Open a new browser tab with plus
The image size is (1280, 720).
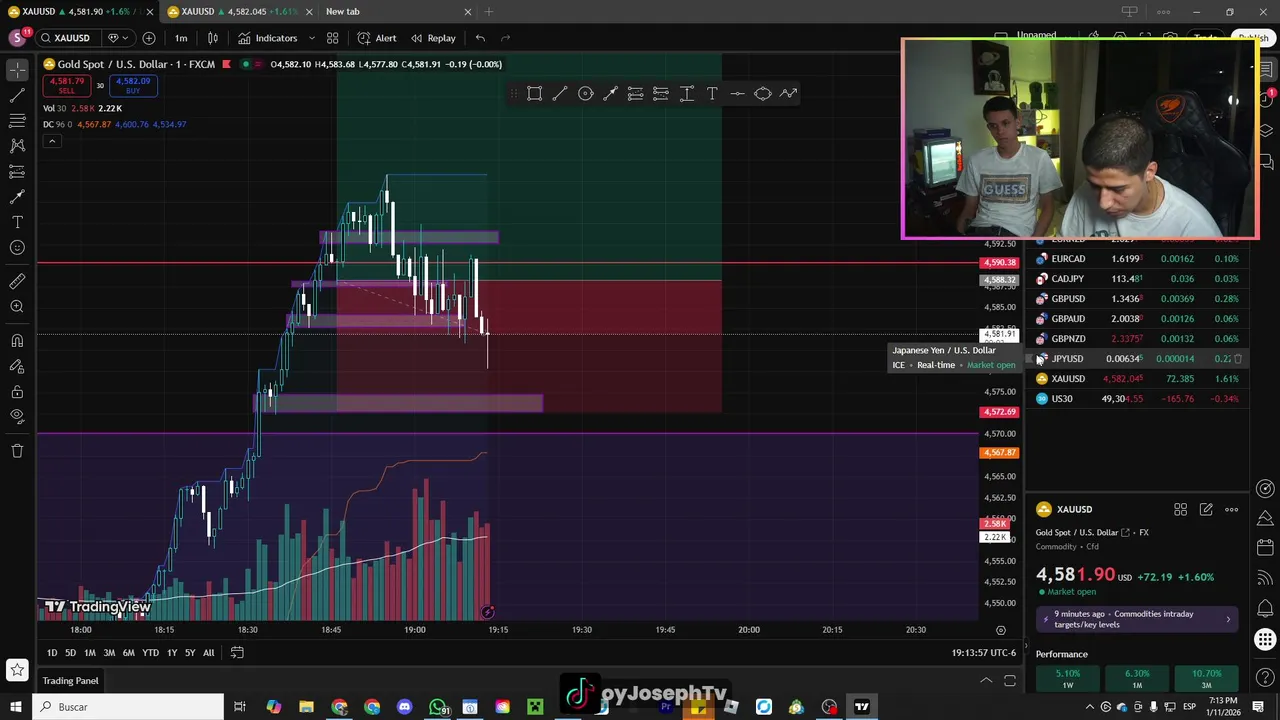point(489,11)
